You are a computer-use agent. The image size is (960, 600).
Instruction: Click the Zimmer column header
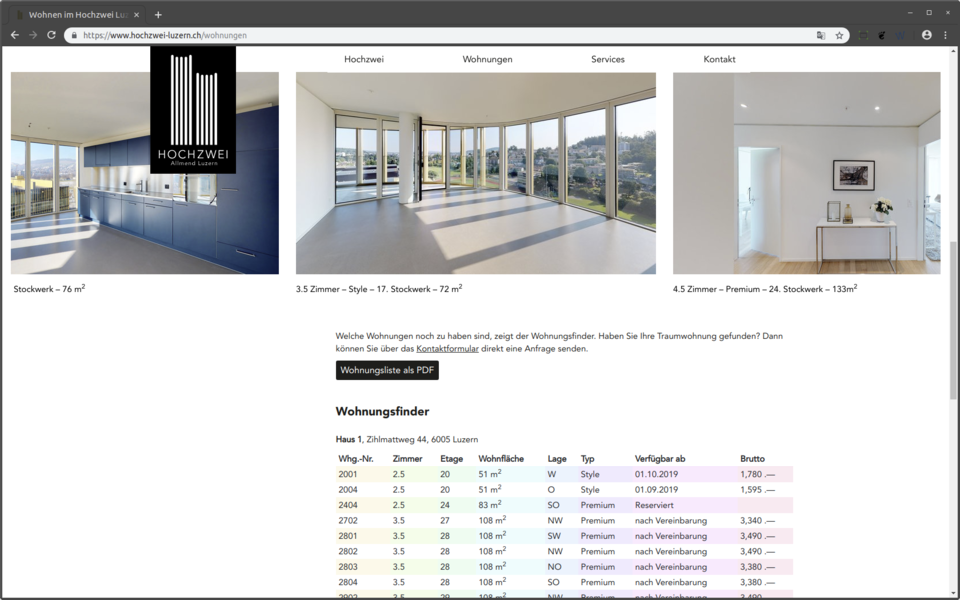[407, 459]
